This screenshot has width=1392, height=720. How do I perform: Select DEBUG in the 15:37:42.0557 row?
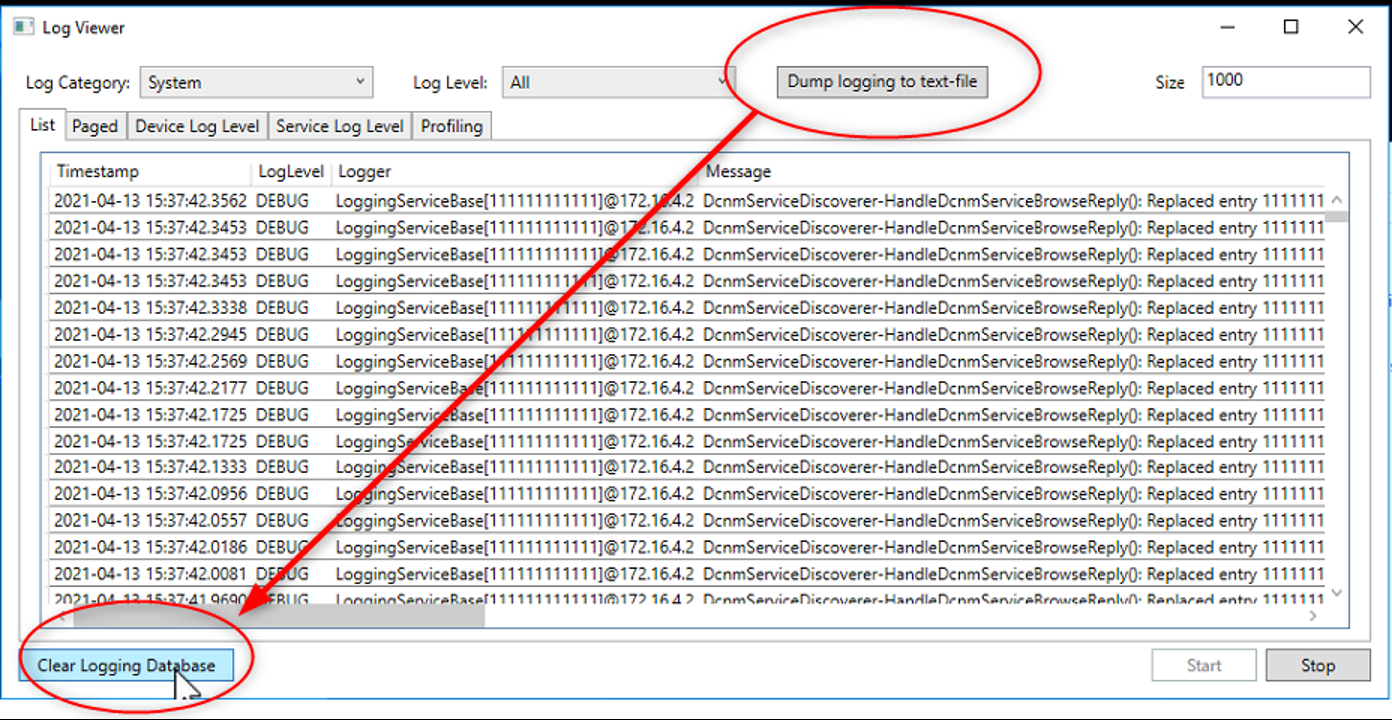click(283, 521)
